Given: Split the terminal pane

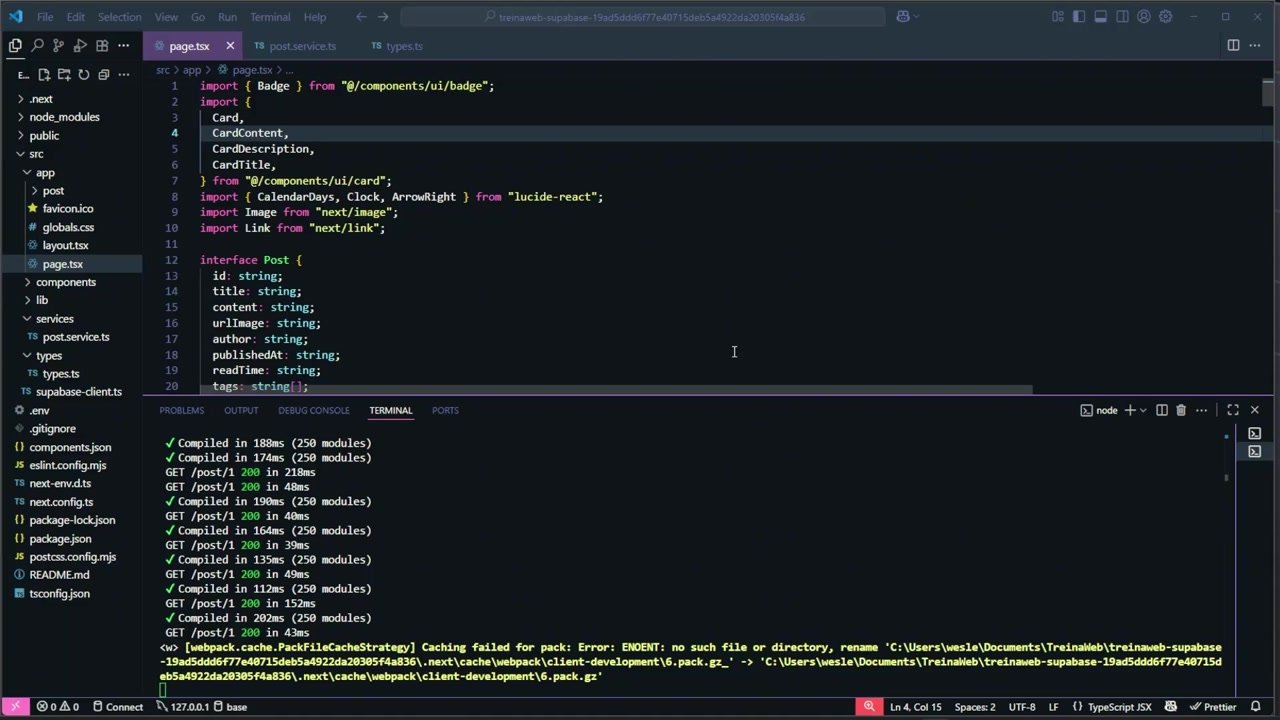Looking at the screenshot, I should 1161,410.
